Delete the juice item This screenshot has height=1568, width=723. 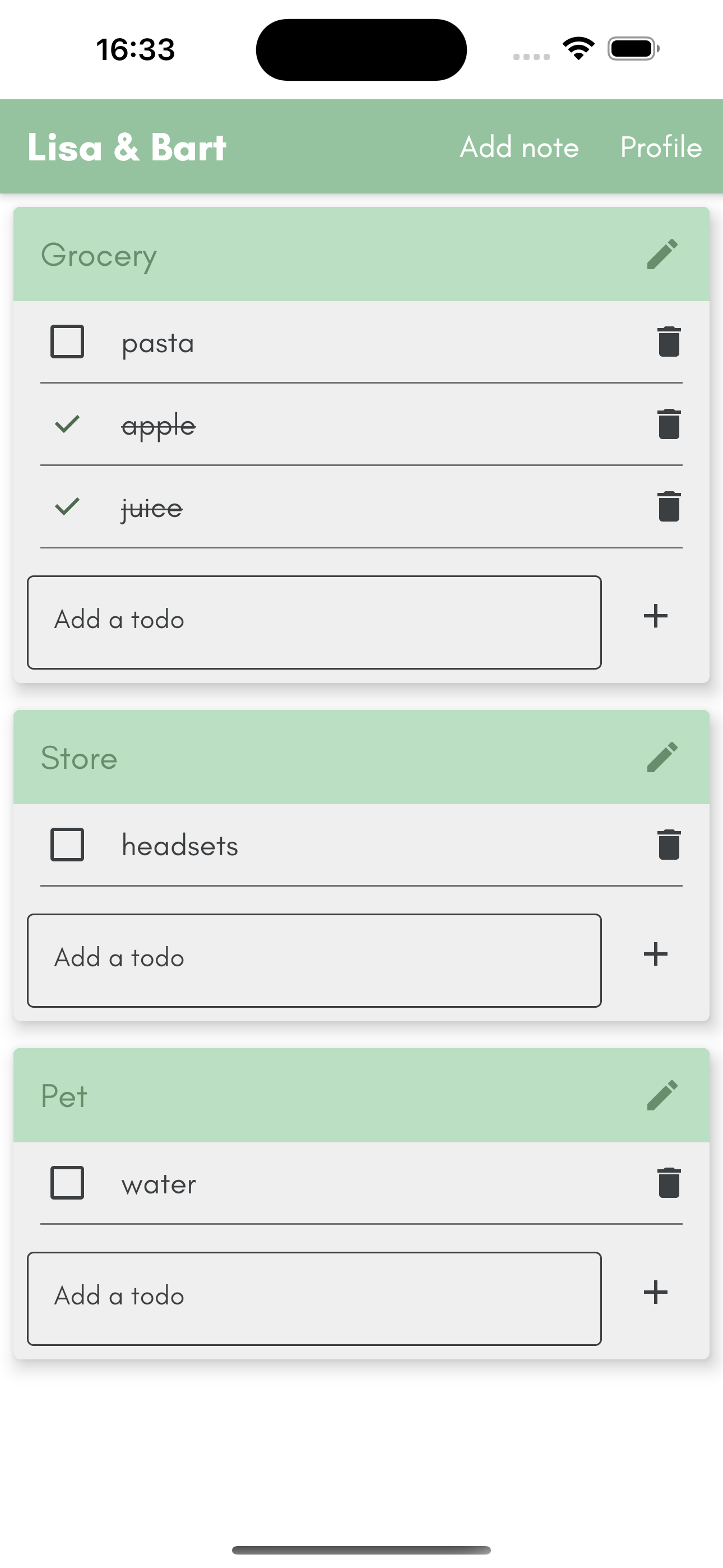[669, 506]
